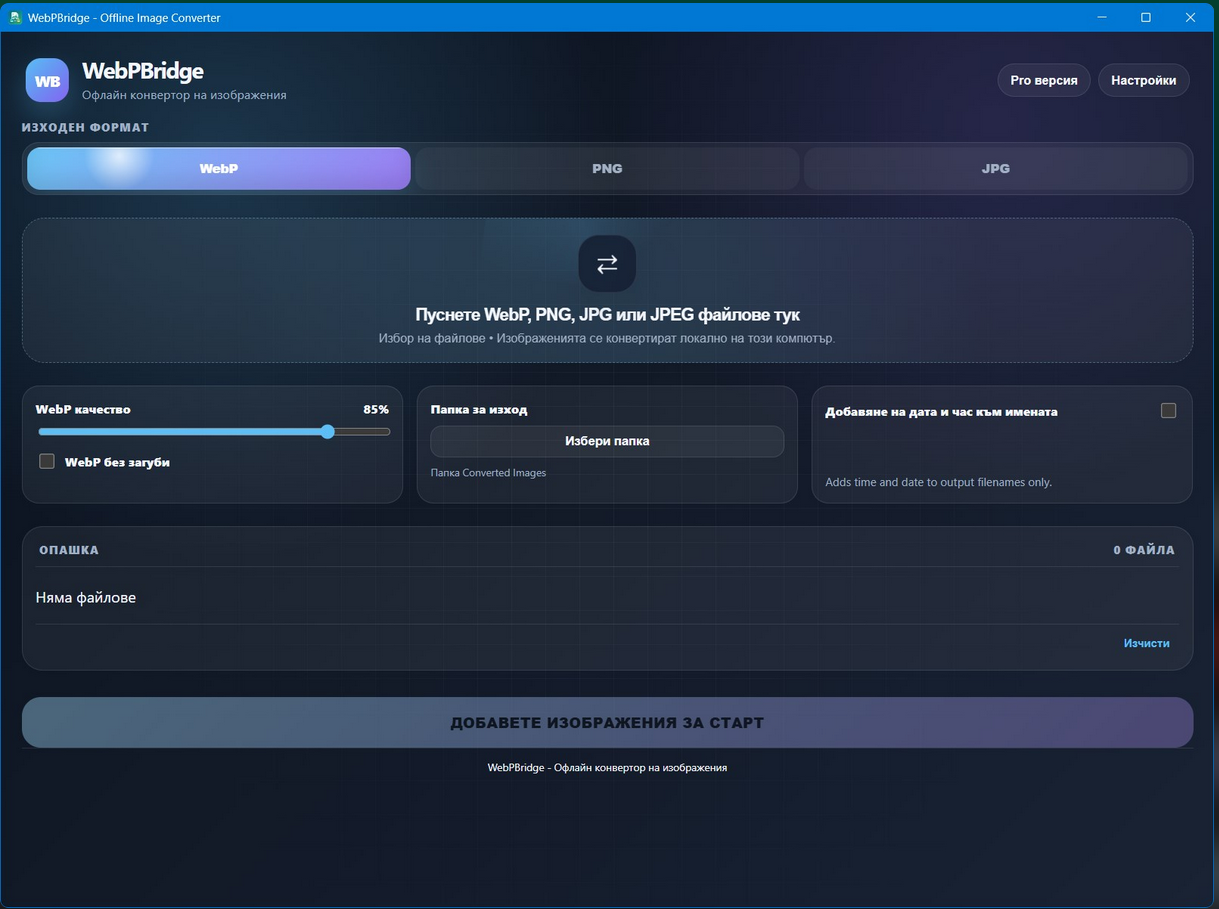Screen dimensions: 1219x909
Task: Click Избери папка to choose output folder
Action: 607,441
